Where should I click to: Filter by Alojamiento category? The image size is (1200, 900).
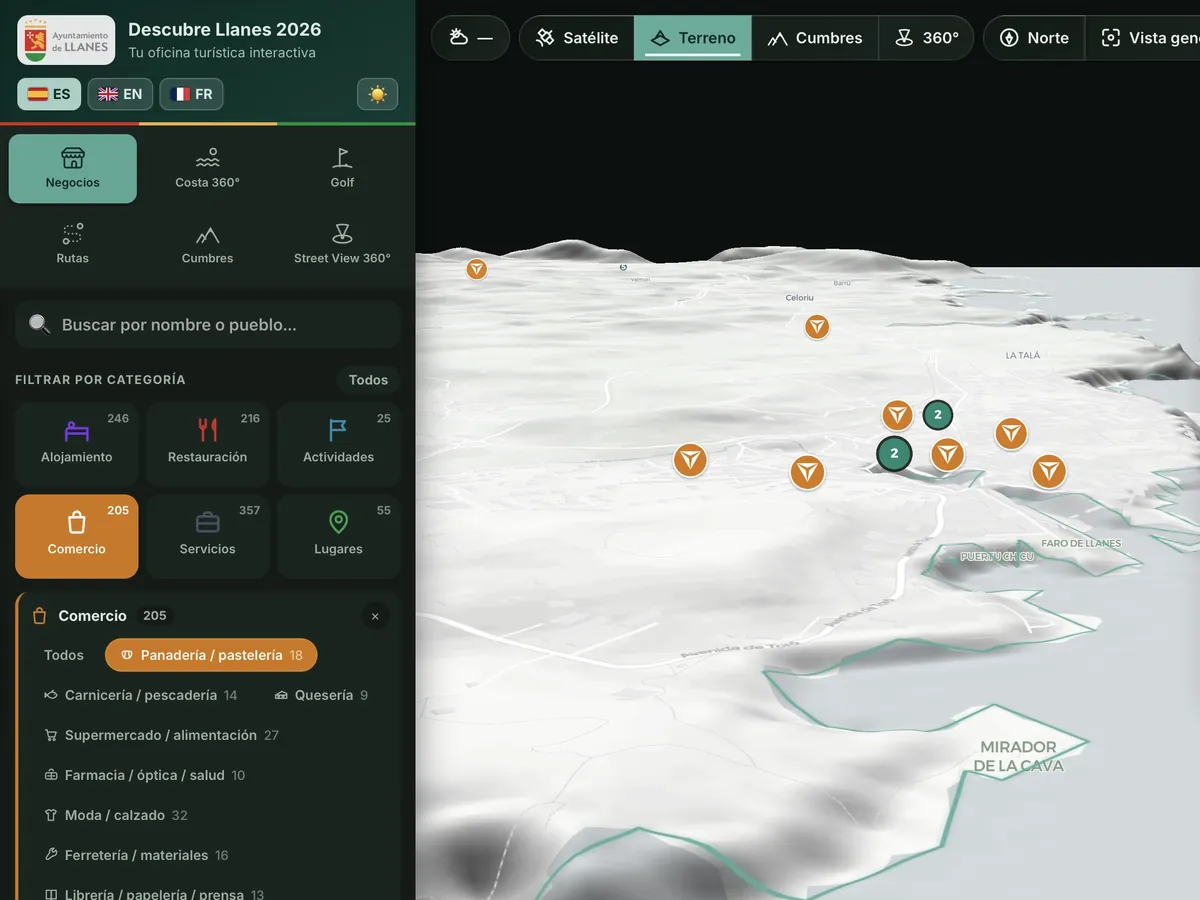pyautogui.click(x=77, y=444)
